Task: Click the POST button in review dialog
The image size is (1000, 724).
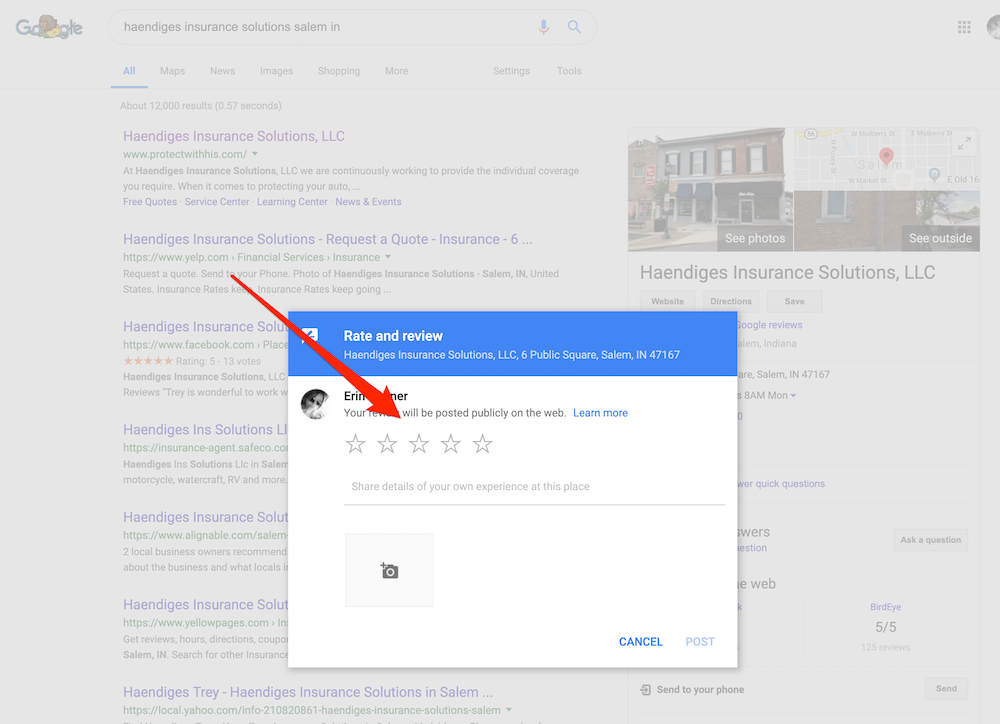Action: click(x=700, y=642)
